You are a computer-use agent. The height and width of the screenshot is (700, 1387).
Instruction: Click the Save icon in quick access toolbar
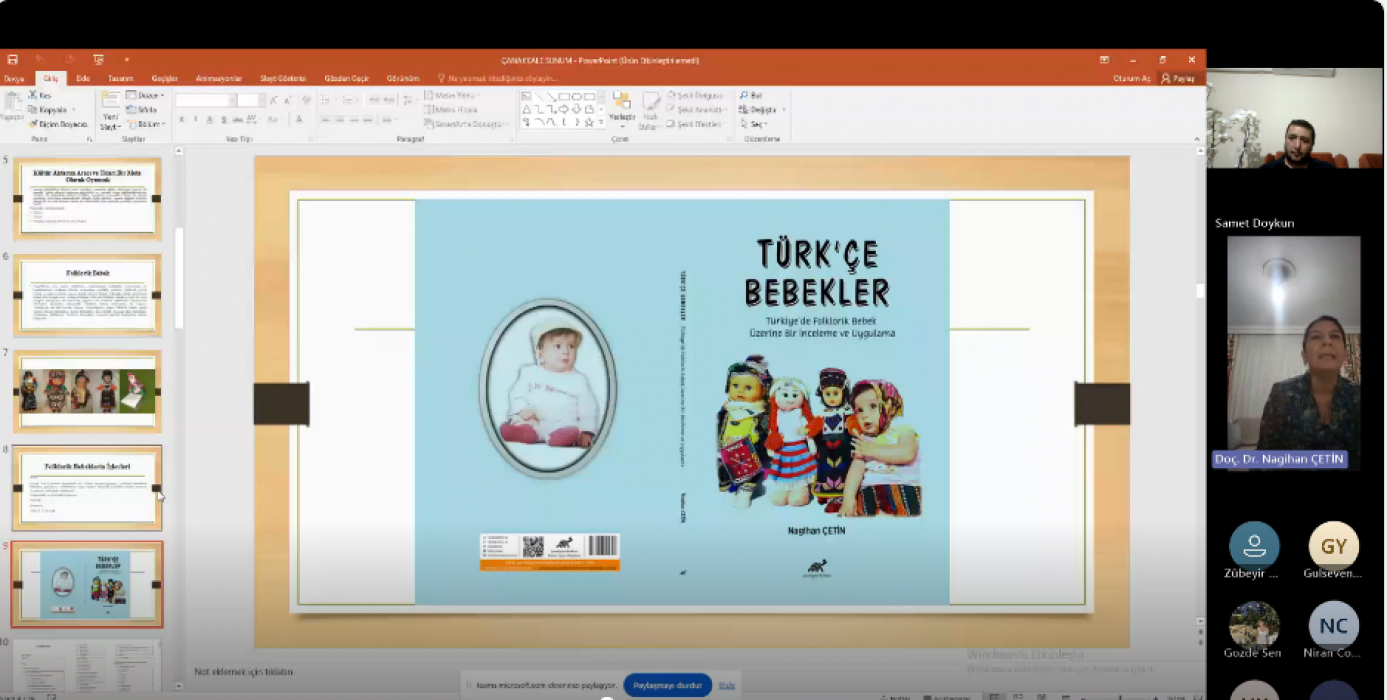(13, 60)
